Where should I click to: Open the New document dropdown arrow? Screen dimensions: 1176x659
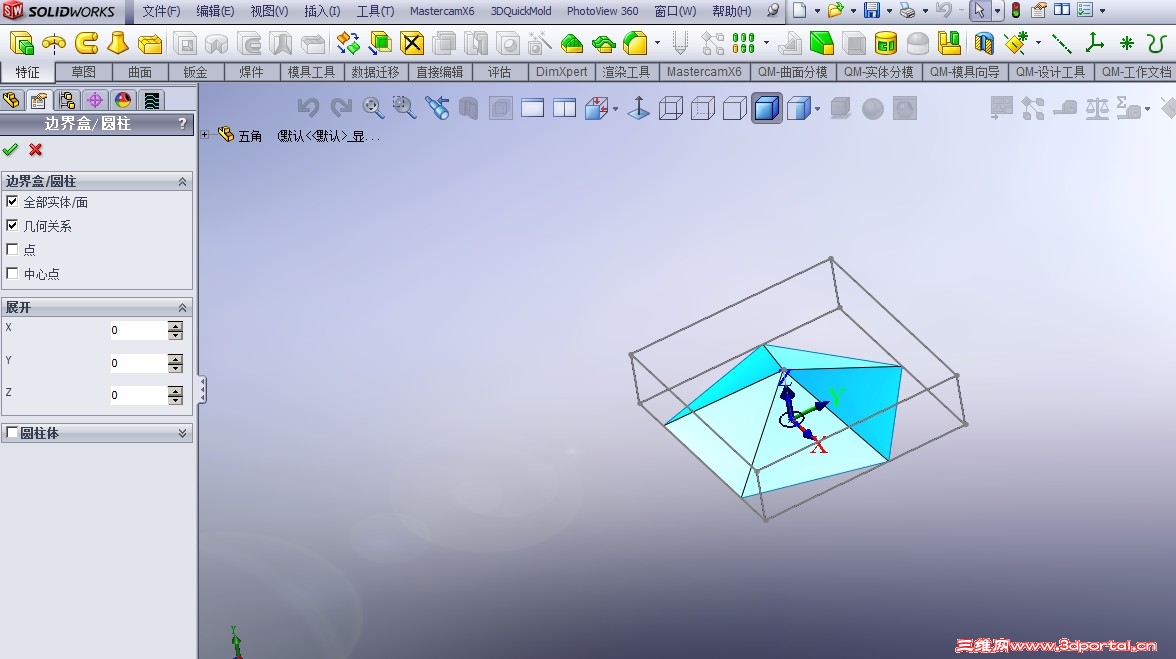click(x=818, y=11)
